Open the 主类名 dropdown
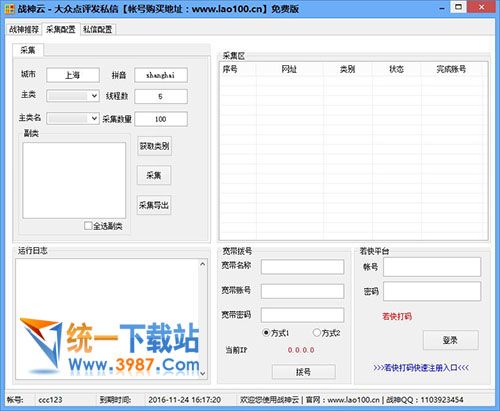The image size is (500, 411). tap(73, 118)
